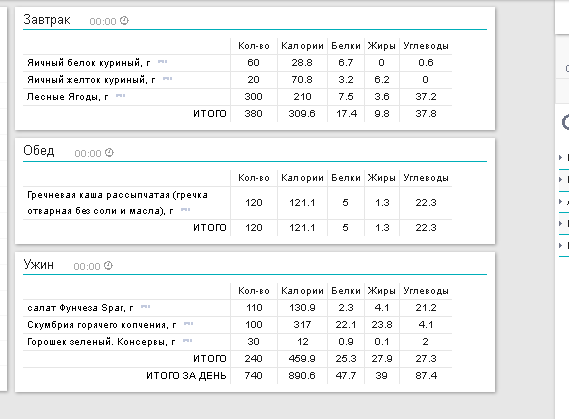This screenshot has width=569, height=419.
Task: Click small icon after Гречневая каша description
Action: tap(185, 209)
